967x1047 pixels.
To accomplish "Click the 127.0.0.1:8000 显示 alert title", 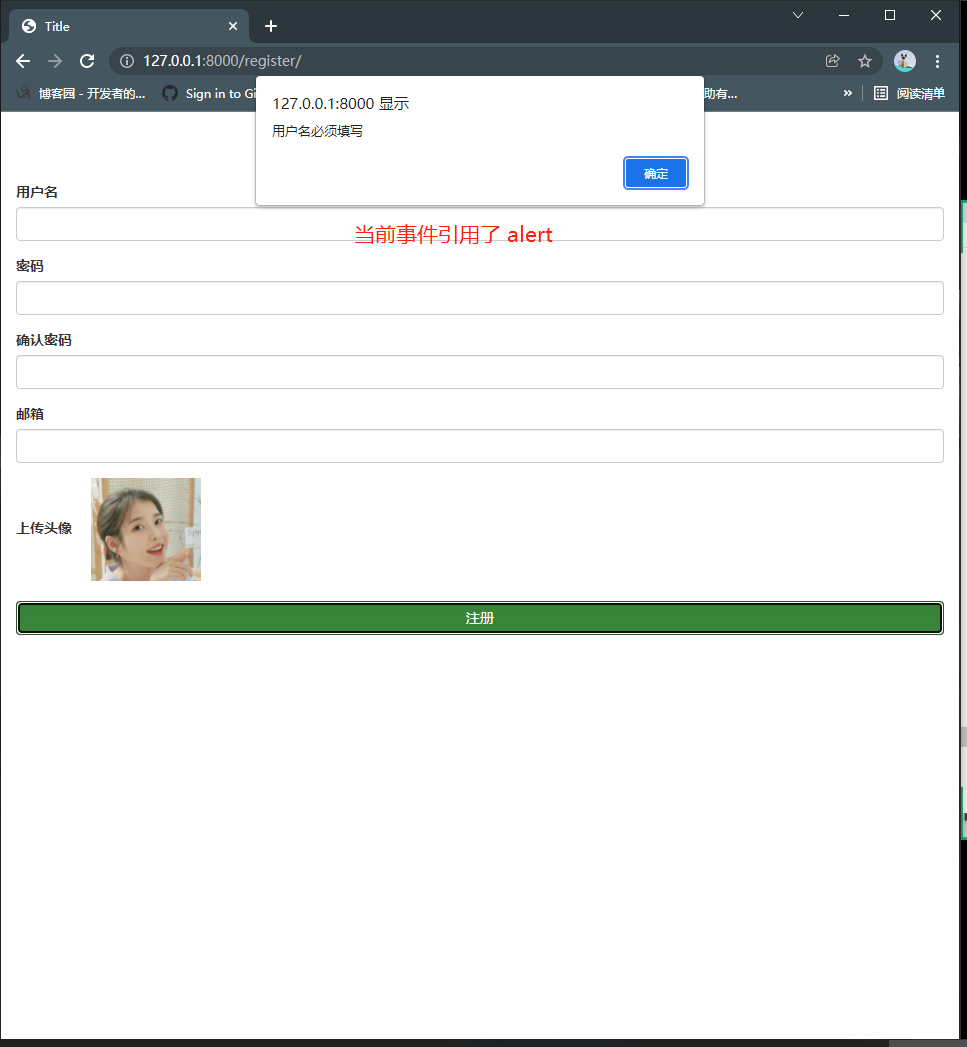I will pos(341,103).
